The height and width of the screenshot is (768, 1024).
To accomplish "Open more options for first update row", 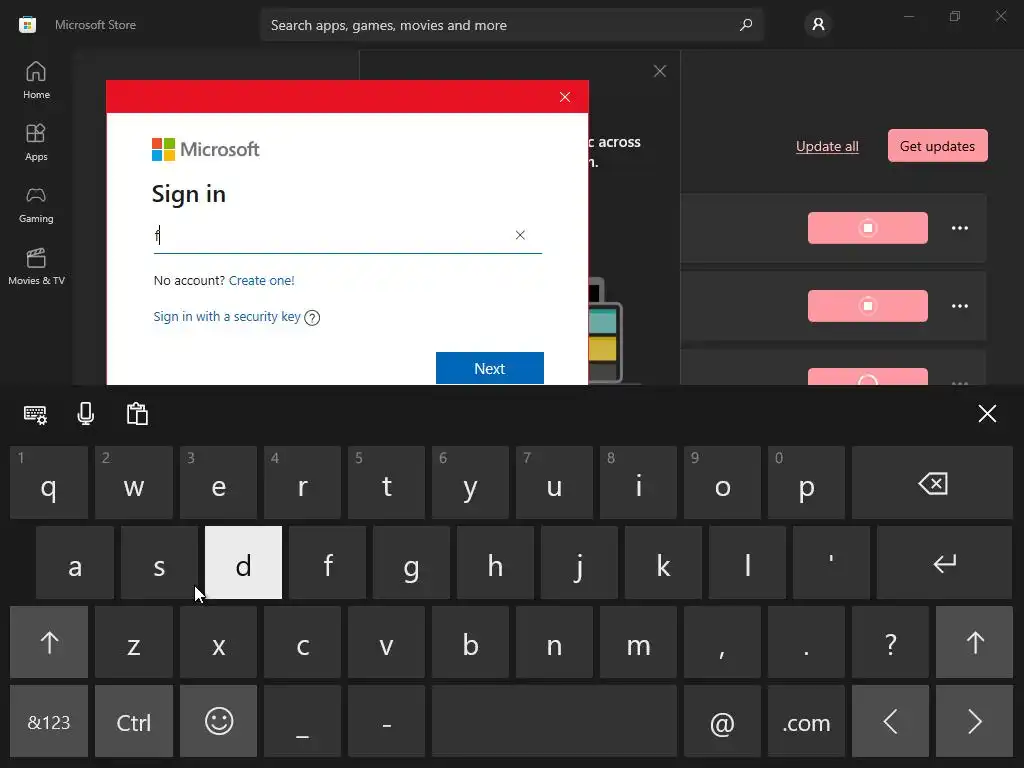I will [959, 228].
